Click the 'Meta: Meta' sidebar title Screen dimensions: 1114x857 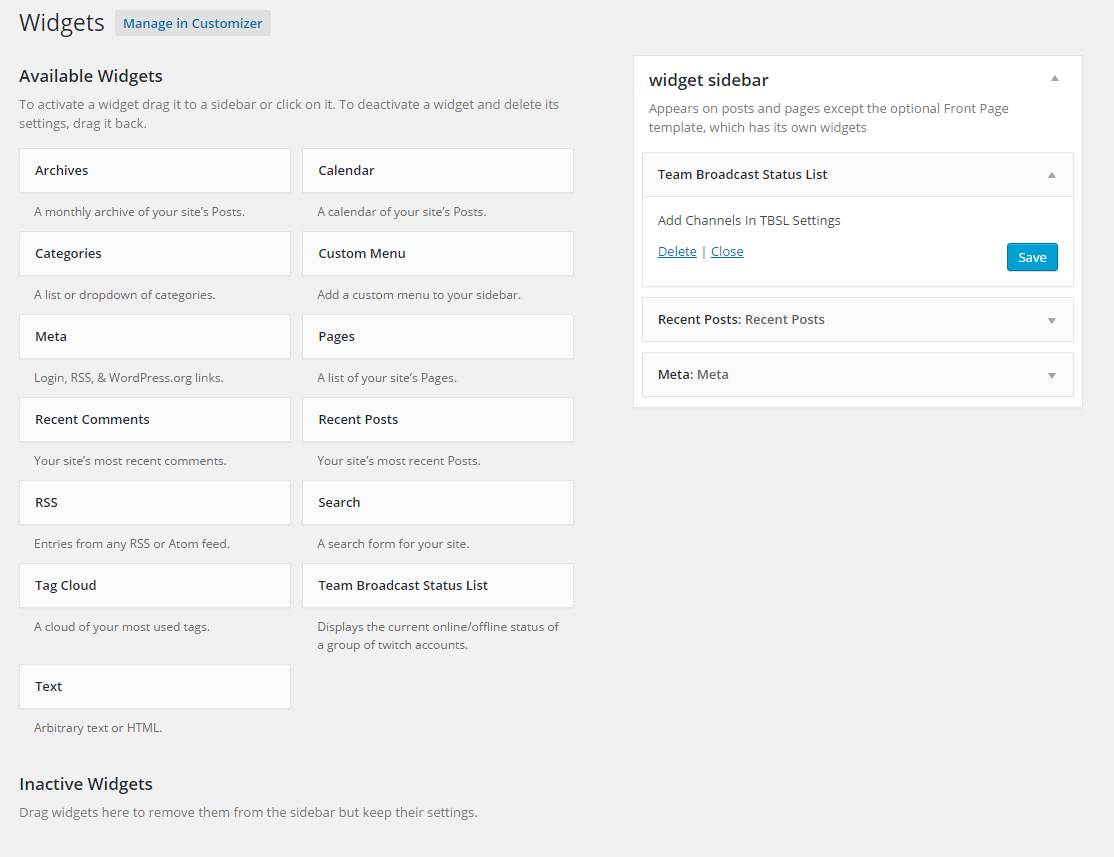[693, 374]
